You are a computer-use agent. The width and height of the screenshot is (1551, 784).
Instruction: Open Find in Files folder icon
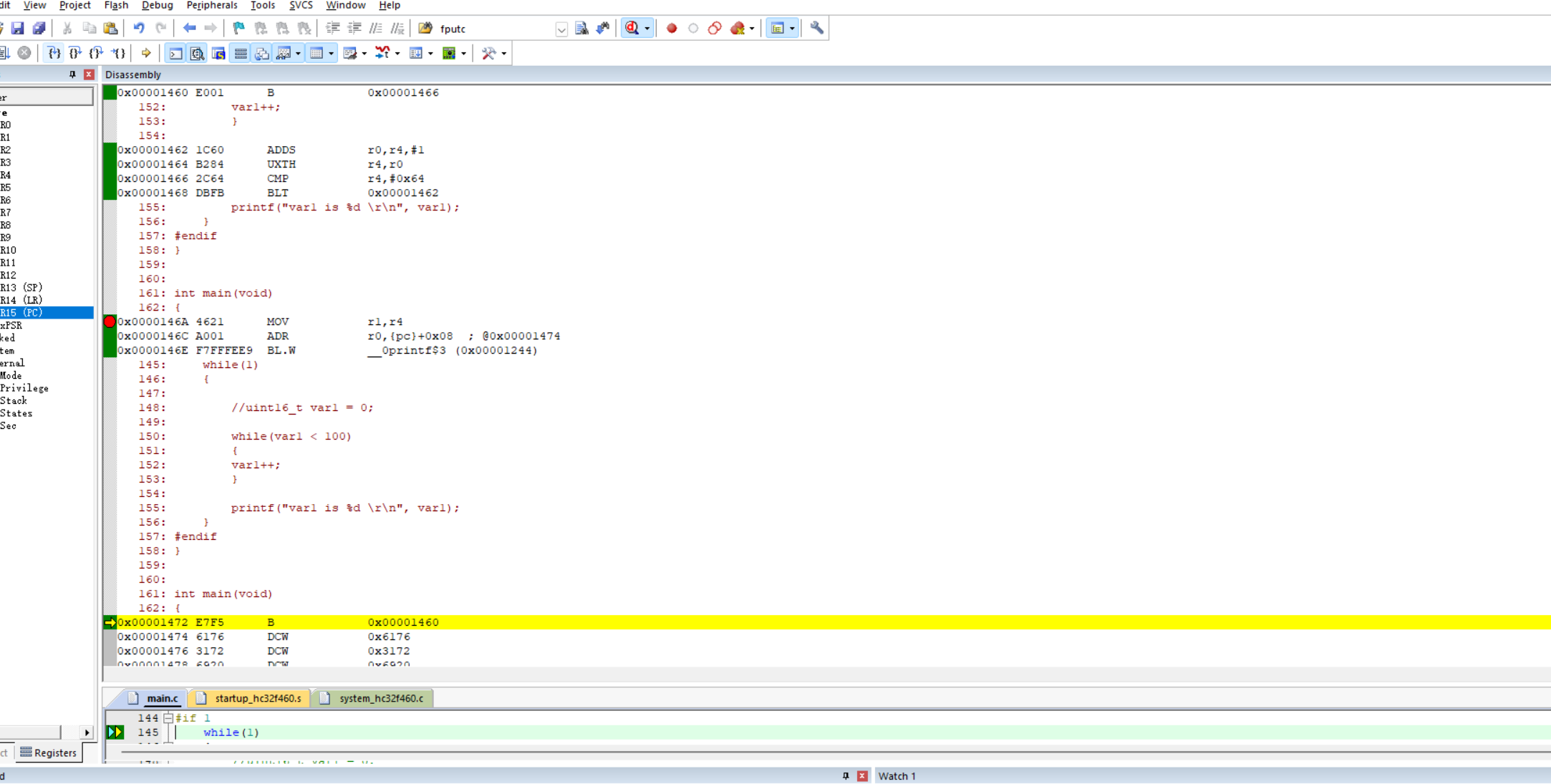[425, 28]
